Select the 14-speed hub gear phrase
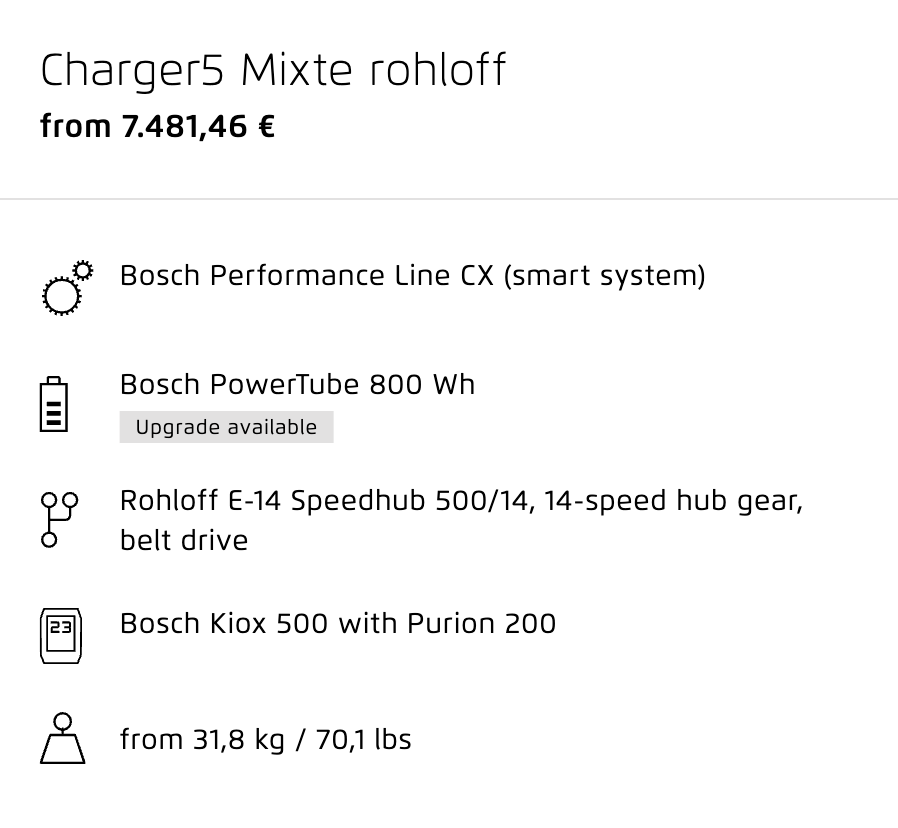The width and height of the screenshot is (898, 828). 674,501
